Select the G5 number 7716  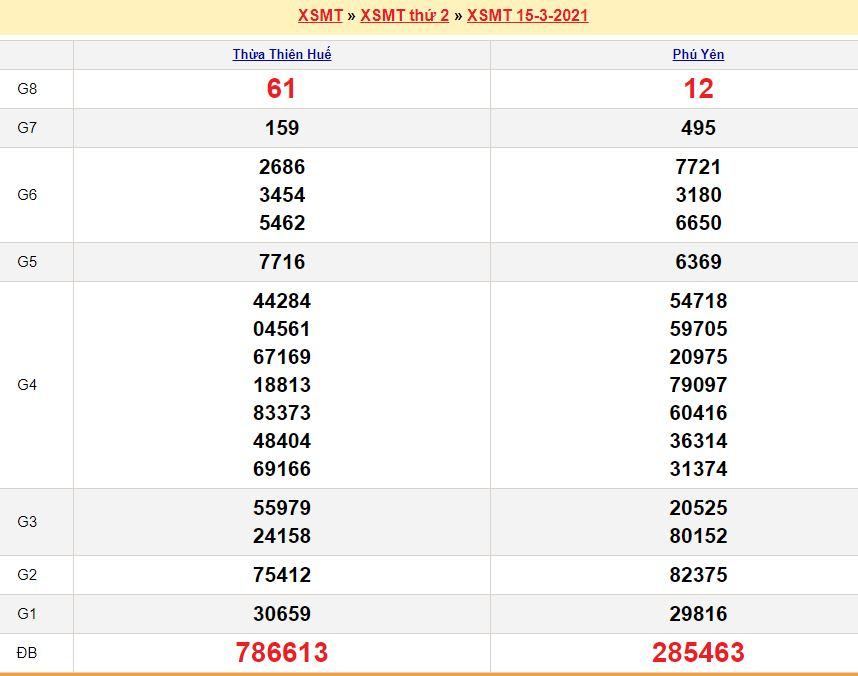pos(282,262)
